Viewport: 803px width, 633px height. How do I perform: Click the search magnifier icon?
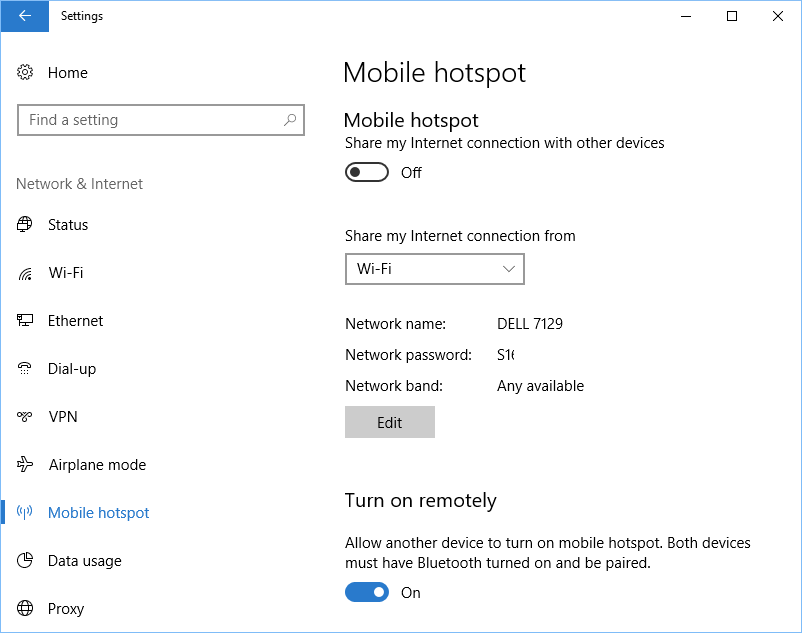click(x=290, y=120)
